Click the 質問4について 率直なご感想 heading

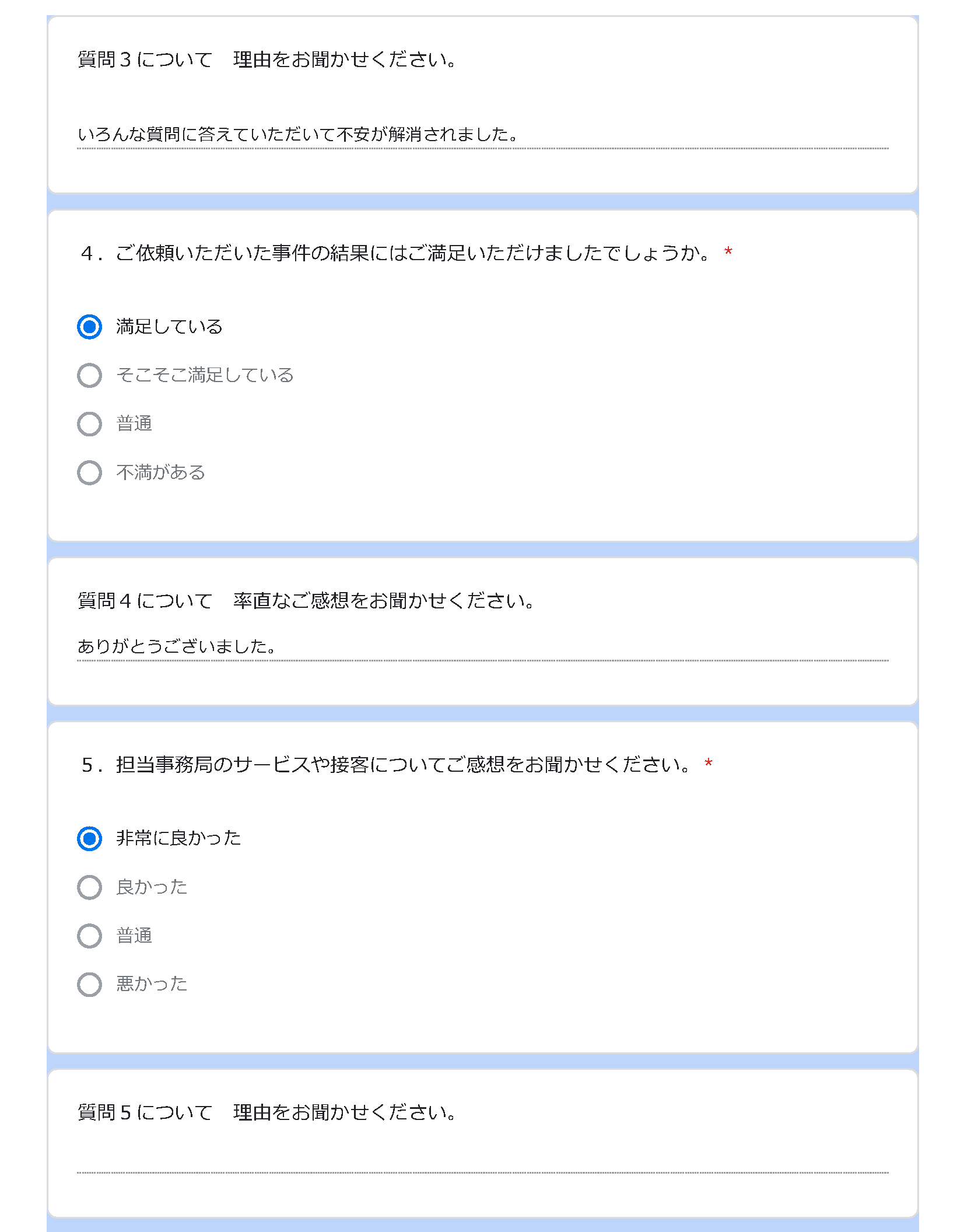[306, 601]
